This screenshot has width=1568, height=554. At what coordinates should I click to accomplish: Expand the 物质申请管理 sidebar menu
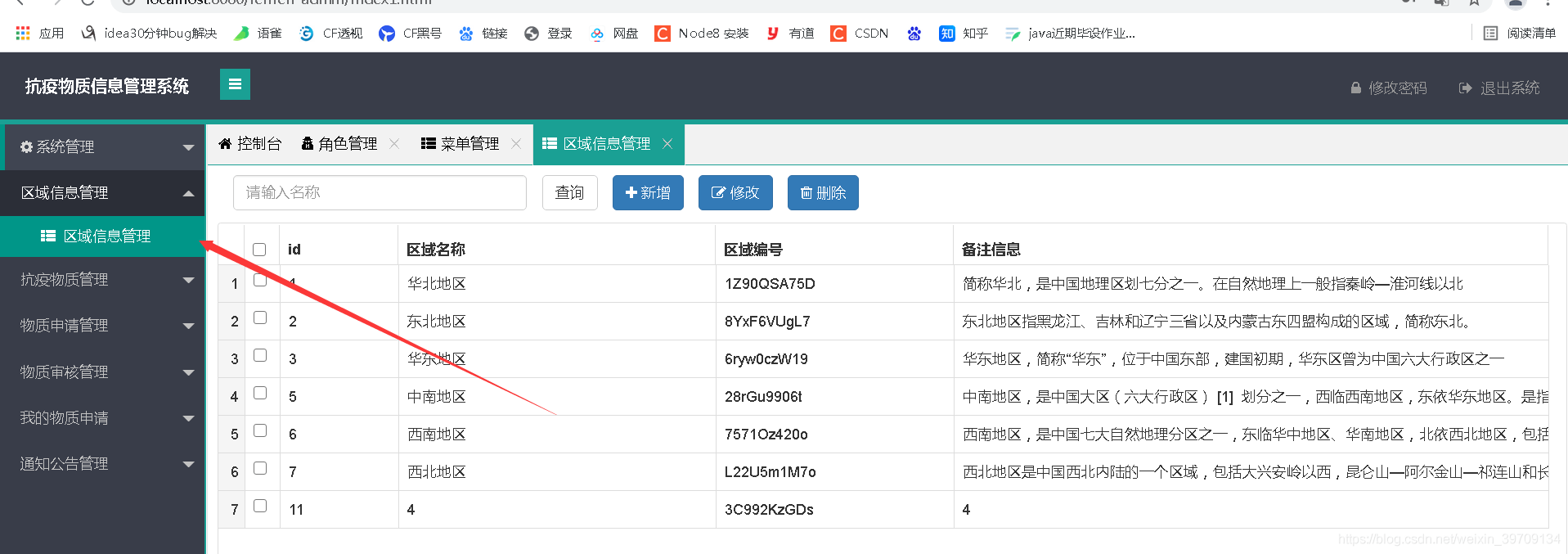pos(102,326)
